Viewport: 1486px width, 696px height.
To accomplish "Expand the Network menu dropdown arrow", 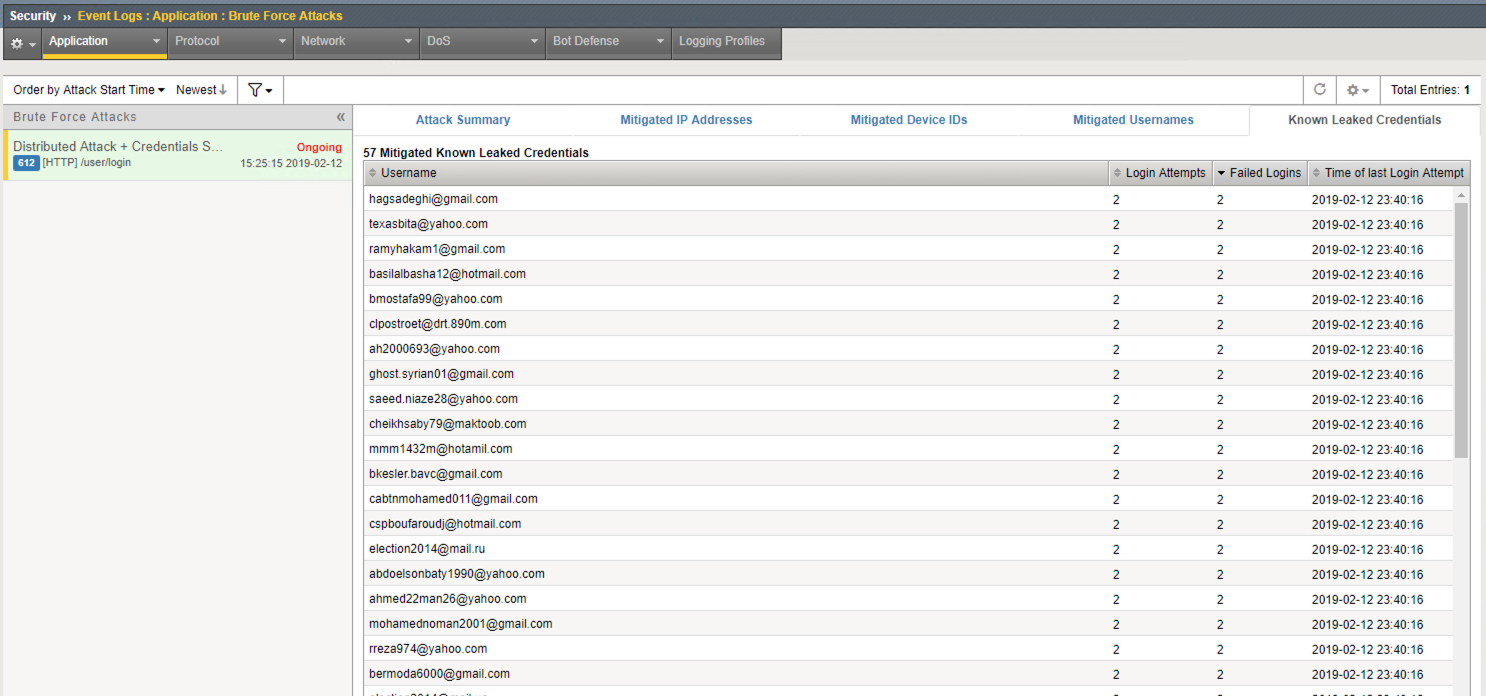I will coord(409,42).
